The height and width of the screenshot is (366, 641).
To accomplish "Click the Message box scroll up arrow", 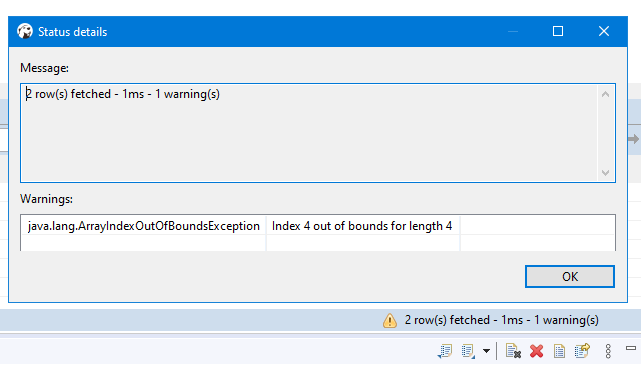I will tap(605, 94).
